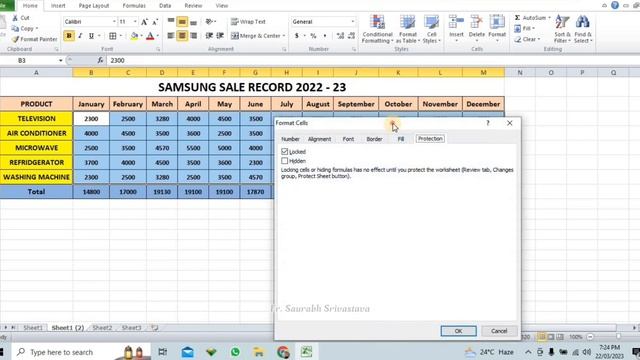Switch to the Border tab in Format Cells
Screen dimensions: 640x360
[x=374, y=139]
